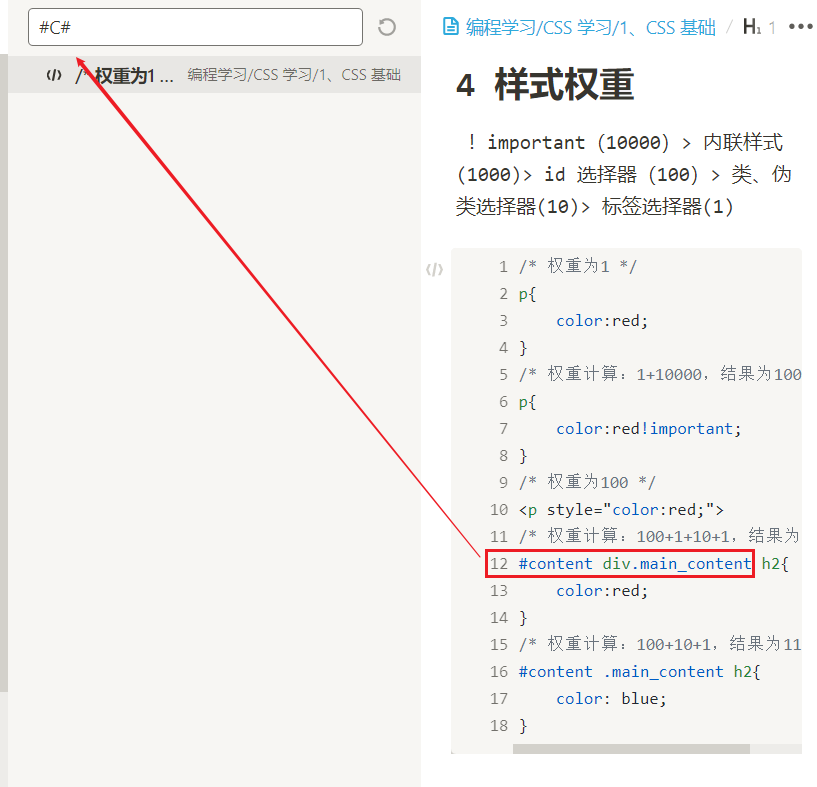Image resolution: width=817 pixels, height=787 pixels.
Task: Click the refresh icon beside the search box
Action: [387, 27]
